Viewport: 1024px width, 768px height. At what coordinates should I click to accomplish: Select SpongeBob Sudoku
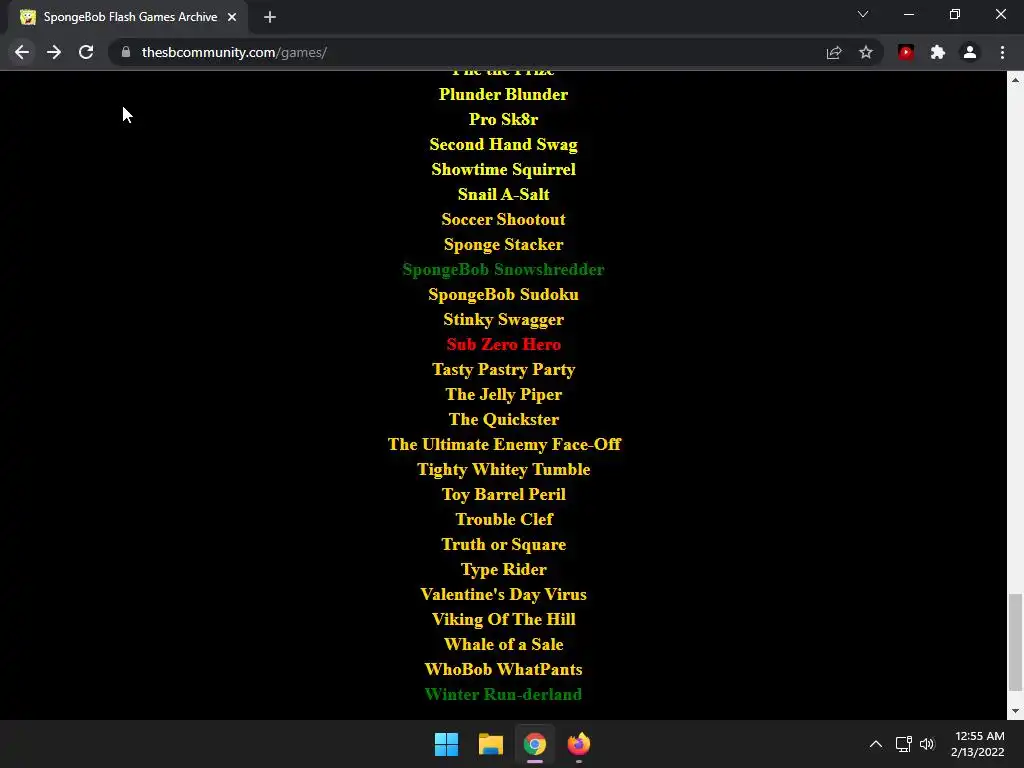[504, 295]
